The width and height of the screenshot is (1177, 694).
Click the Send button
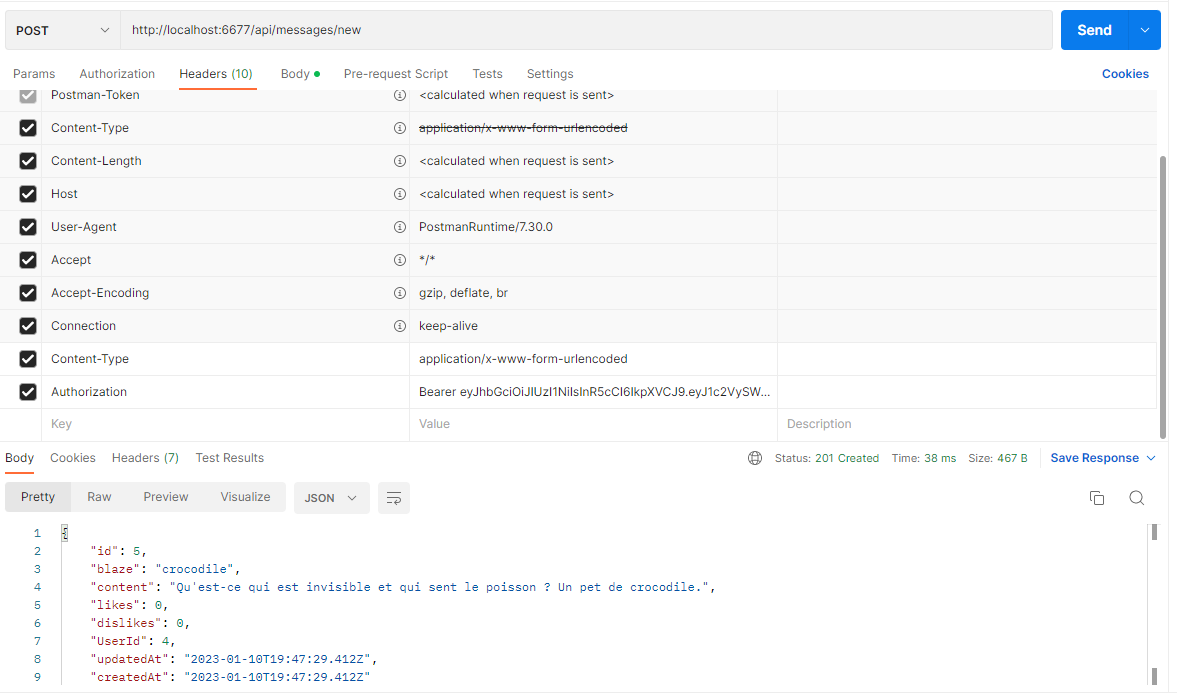[1093, 30]
